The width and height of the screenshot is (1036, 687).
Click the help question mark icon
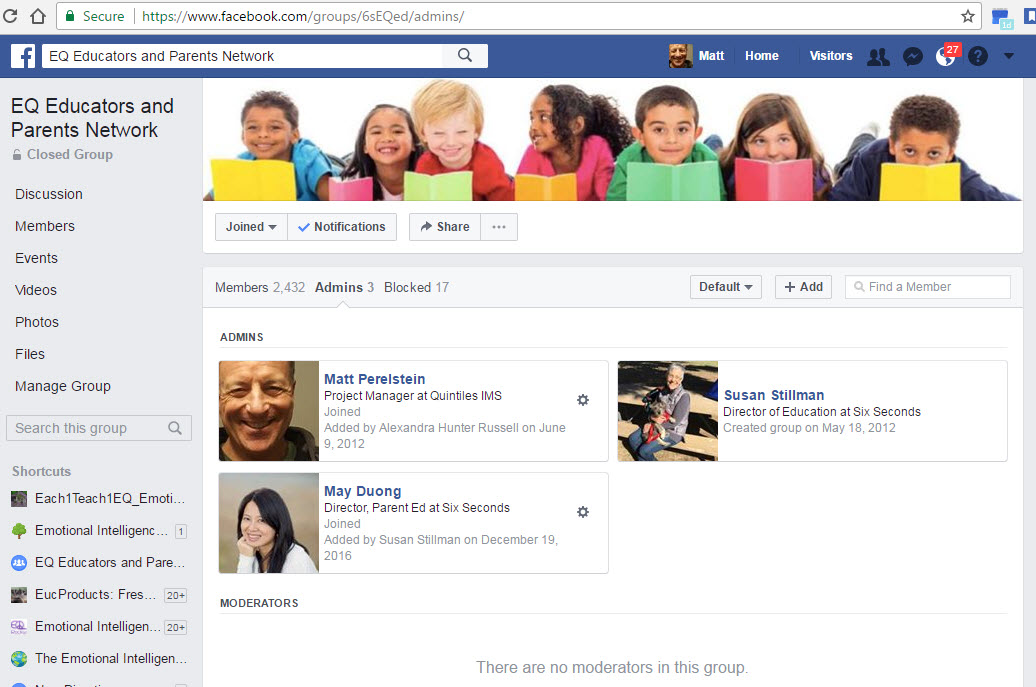click(978, 57)
